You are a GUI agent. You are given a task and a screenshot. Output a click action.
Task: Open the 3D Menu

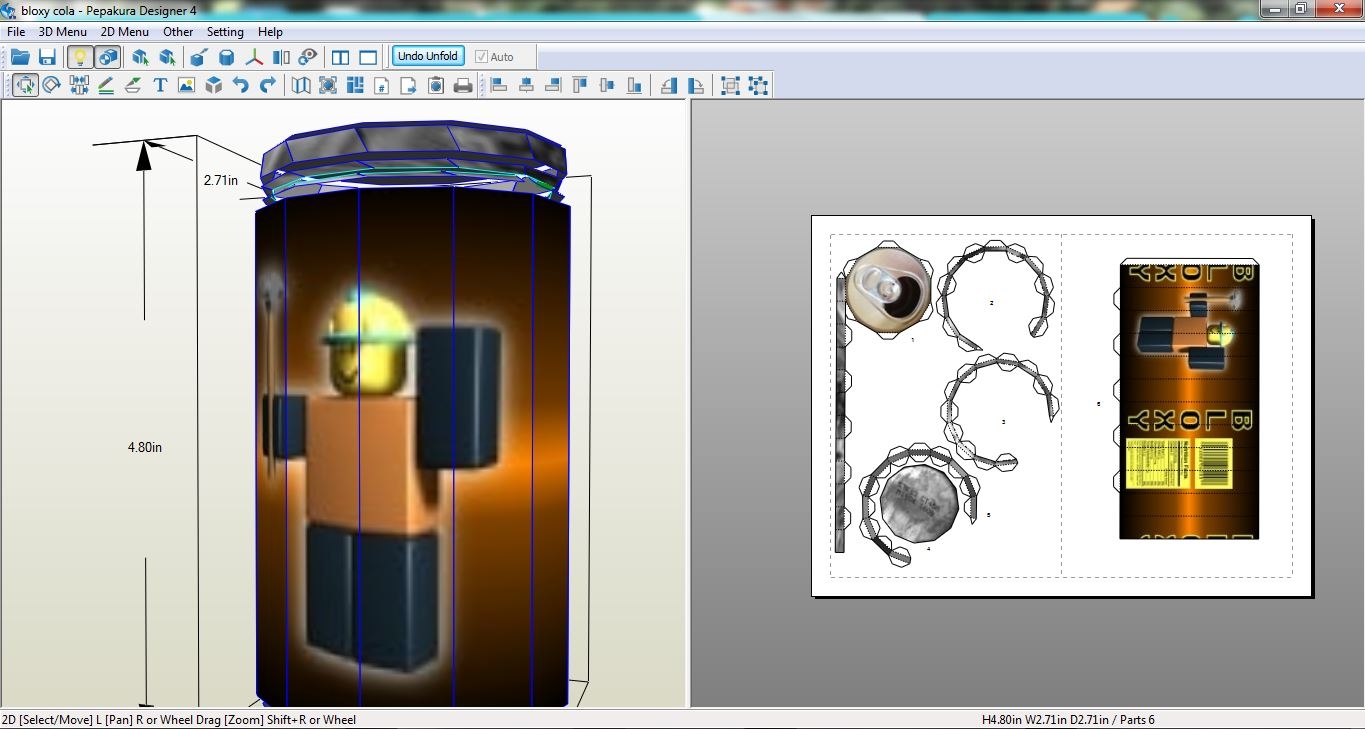(62, 32)
